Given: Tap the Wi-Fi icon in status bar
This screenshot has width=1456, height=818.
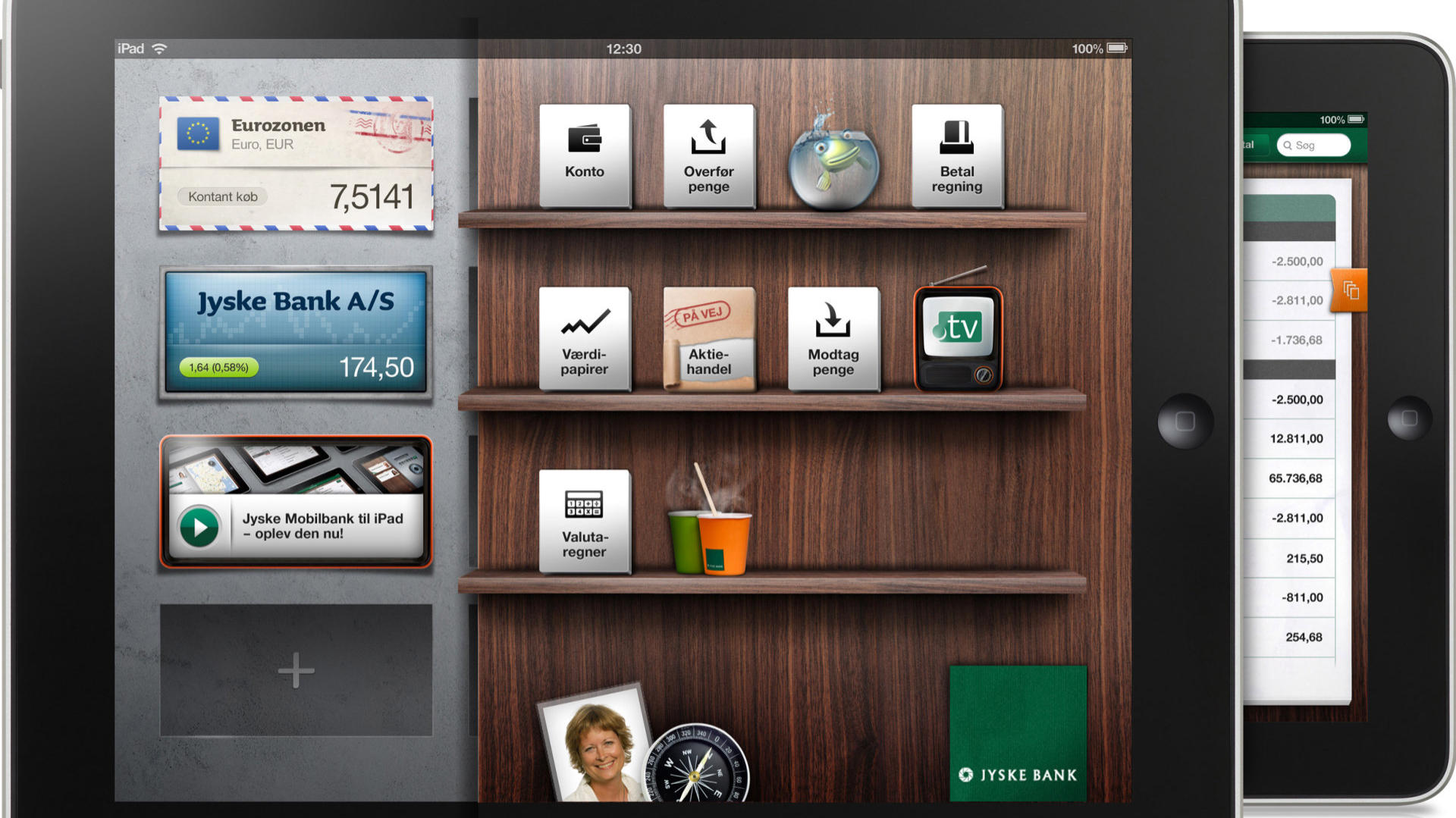Looking at the screenshot, I should 159,49.
